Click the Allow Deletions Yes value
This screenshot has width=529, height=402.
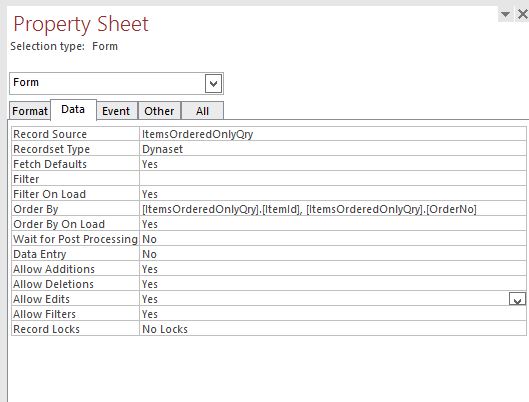tap(333, 284)
